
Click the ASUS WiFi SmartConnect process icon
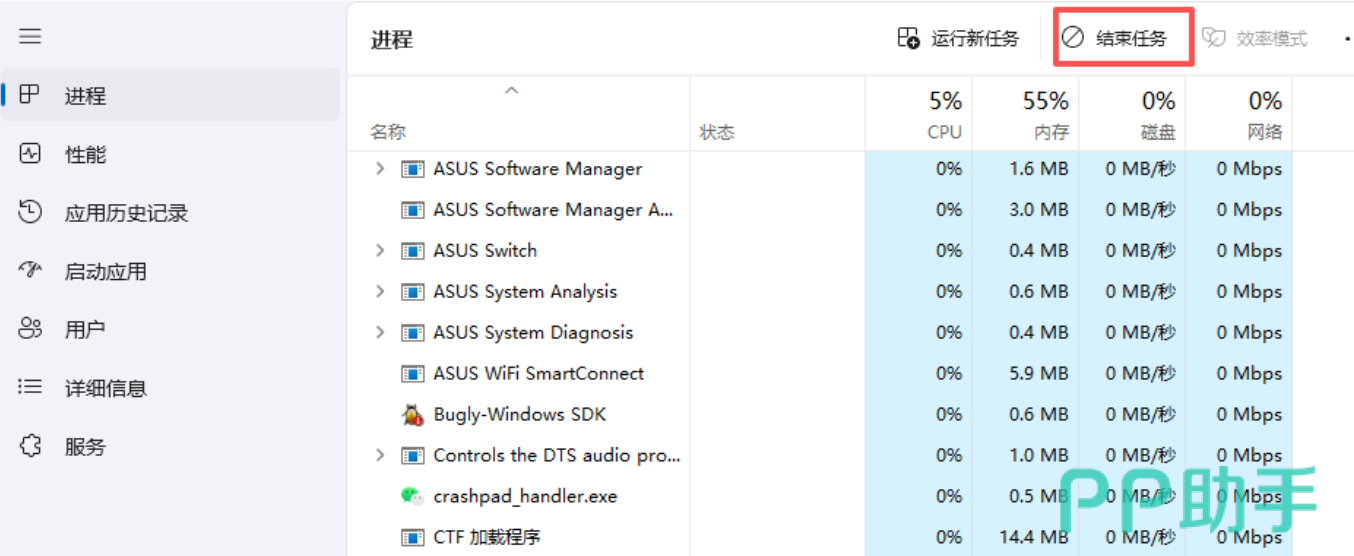point(411,374)
